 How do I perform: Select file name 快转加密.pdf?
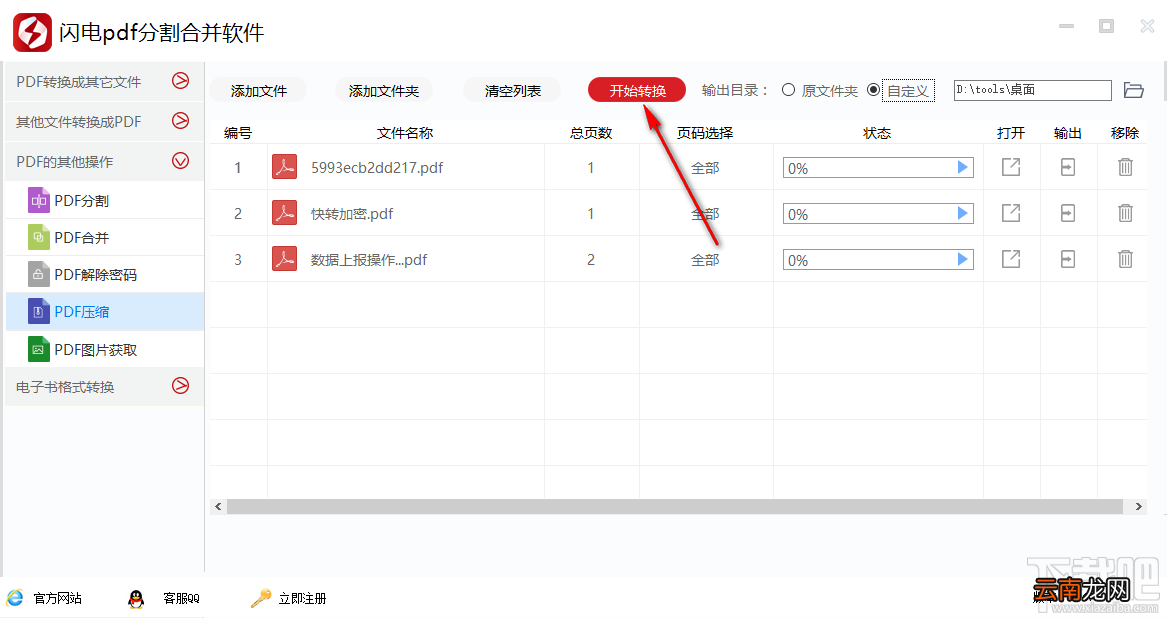point(352,214)
